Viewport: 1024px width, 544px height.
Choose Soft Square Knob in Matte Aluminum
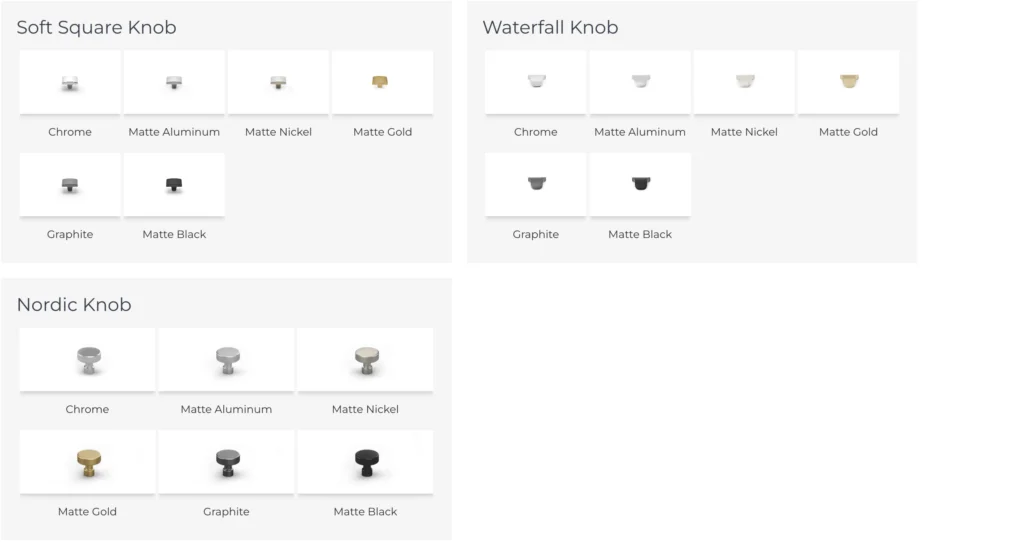pyautogui.click(x=174, y=82)
